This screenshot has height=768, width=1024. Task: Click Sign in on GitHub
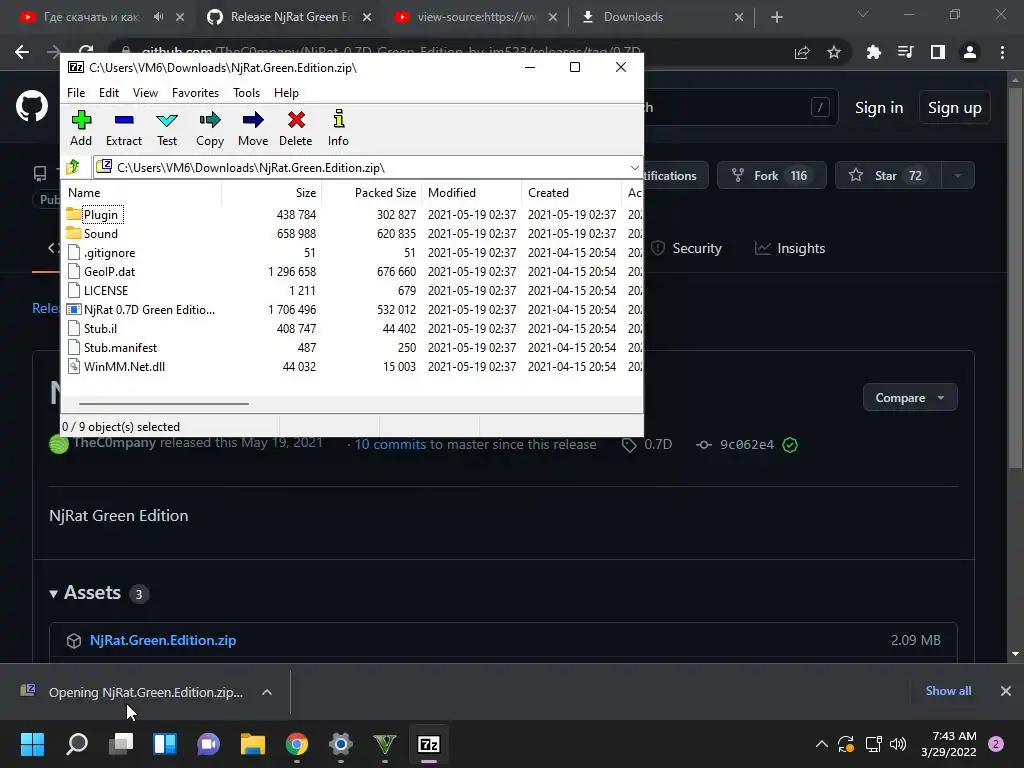coord(879,108)
